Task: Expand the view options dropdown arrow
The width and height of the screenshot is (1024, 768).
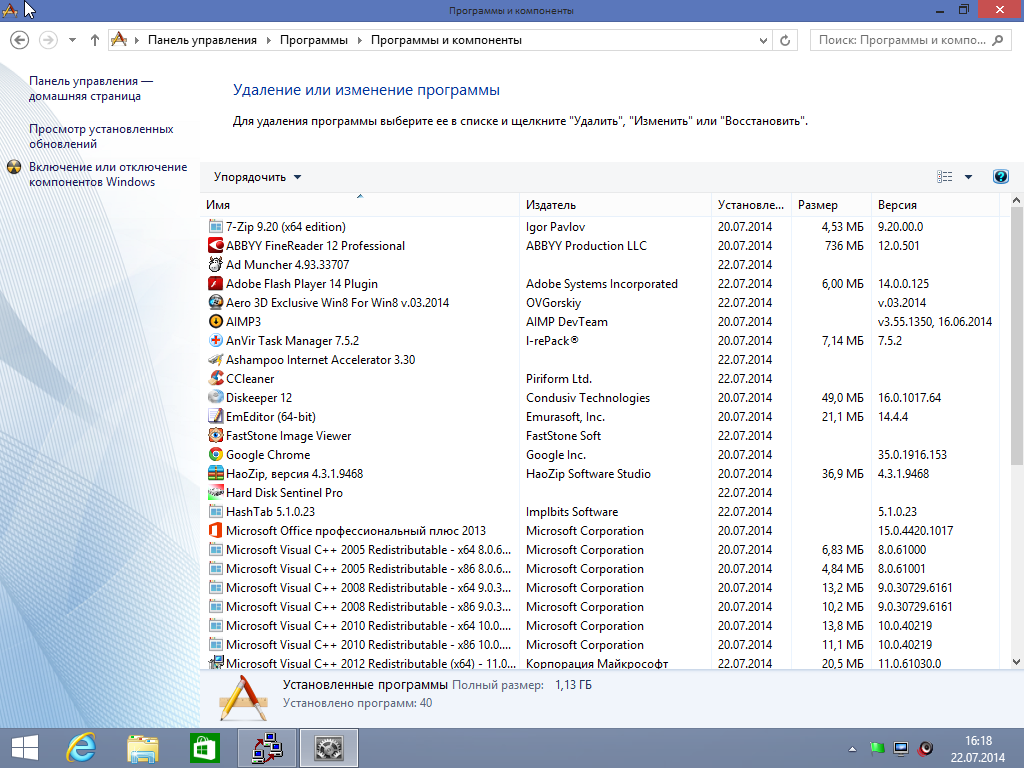Action: click(968, 176)
